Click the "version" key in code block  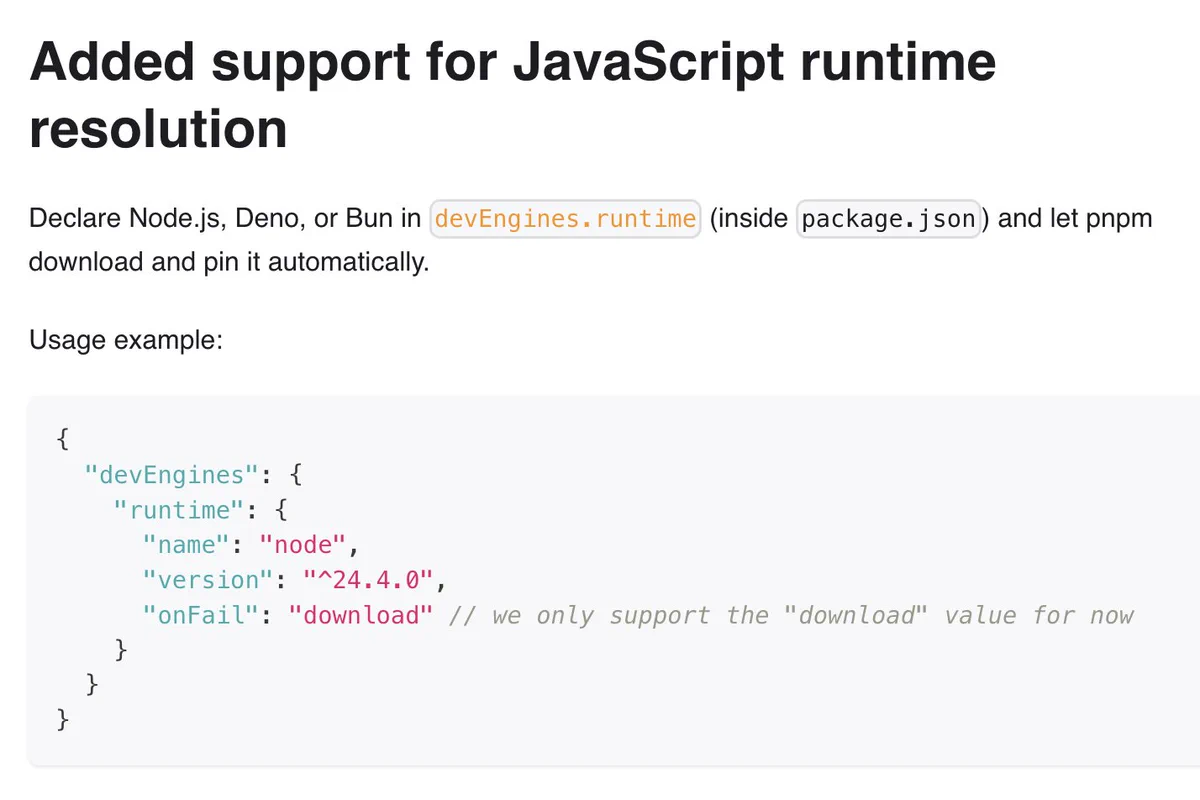click(x=209, y=580)
